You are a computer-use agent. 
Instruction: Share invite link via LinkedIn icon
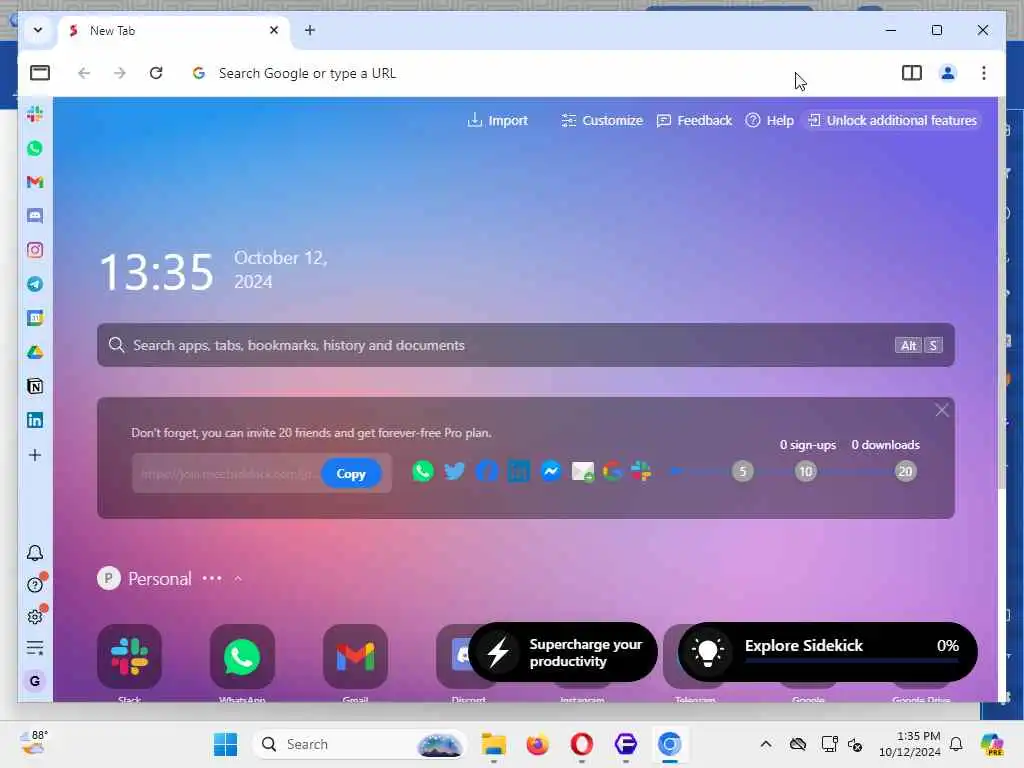[x=519, y=471]
